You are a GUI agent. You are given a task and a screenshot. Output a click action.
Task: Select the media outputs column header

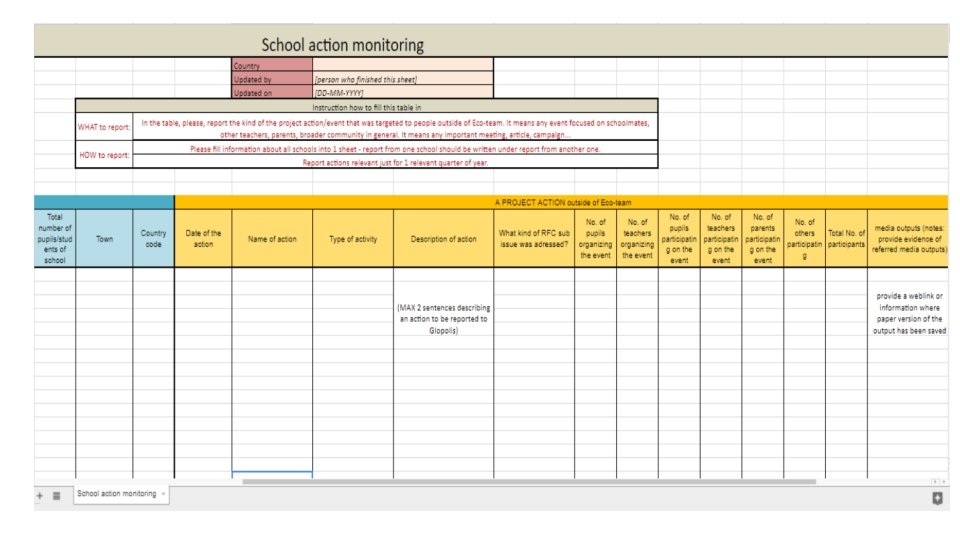pos(909,238)
